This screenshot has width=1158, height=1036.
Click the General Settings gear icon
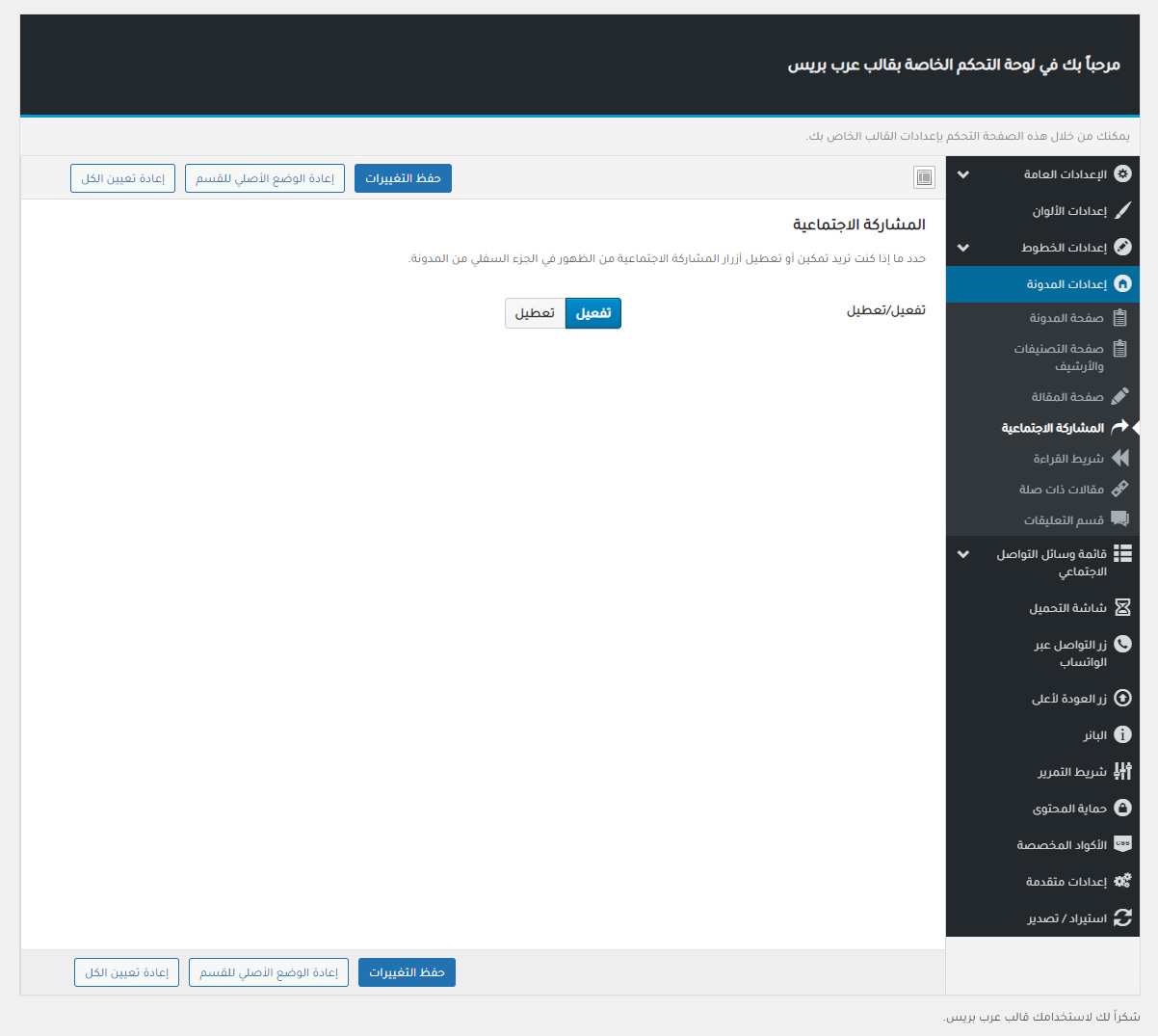(x=1122, y=174)
